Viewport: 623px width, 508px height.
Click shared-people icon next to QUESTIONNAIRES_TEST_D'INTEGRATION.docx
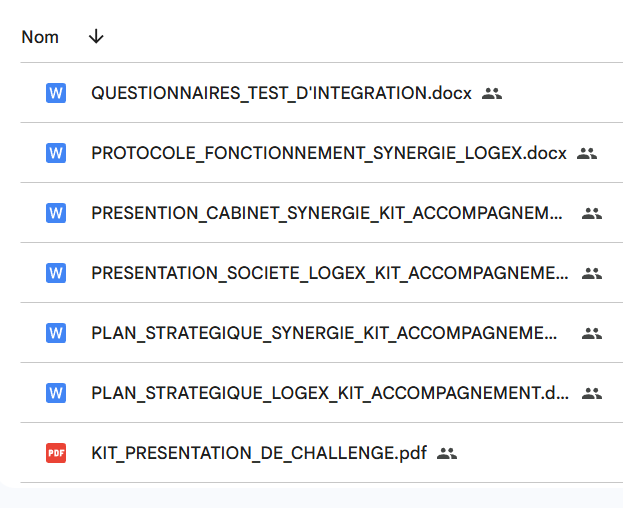(491, 93)
